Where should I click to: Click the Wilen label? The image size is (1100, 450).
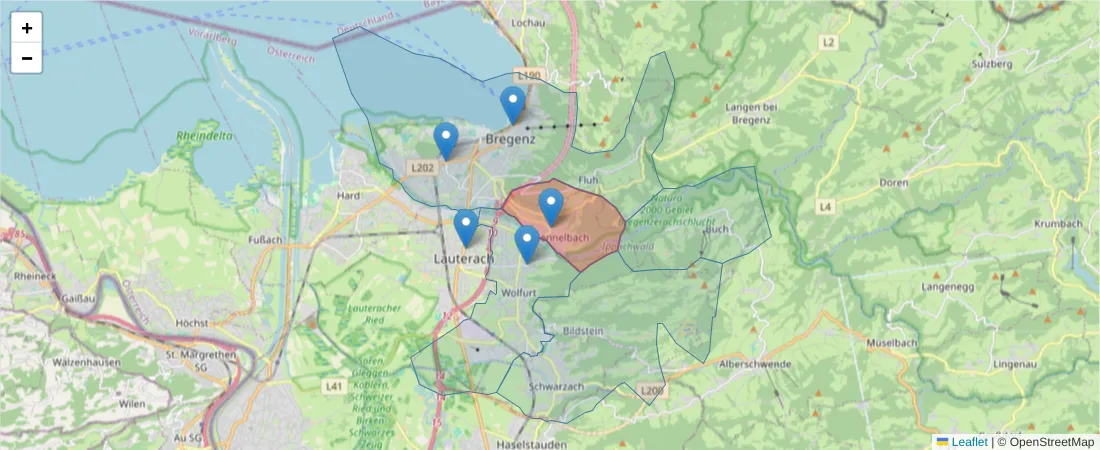[133, 404]
